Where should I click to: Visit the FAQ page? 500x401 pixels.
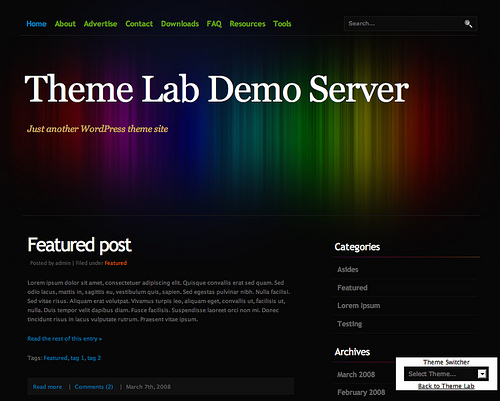214,24
